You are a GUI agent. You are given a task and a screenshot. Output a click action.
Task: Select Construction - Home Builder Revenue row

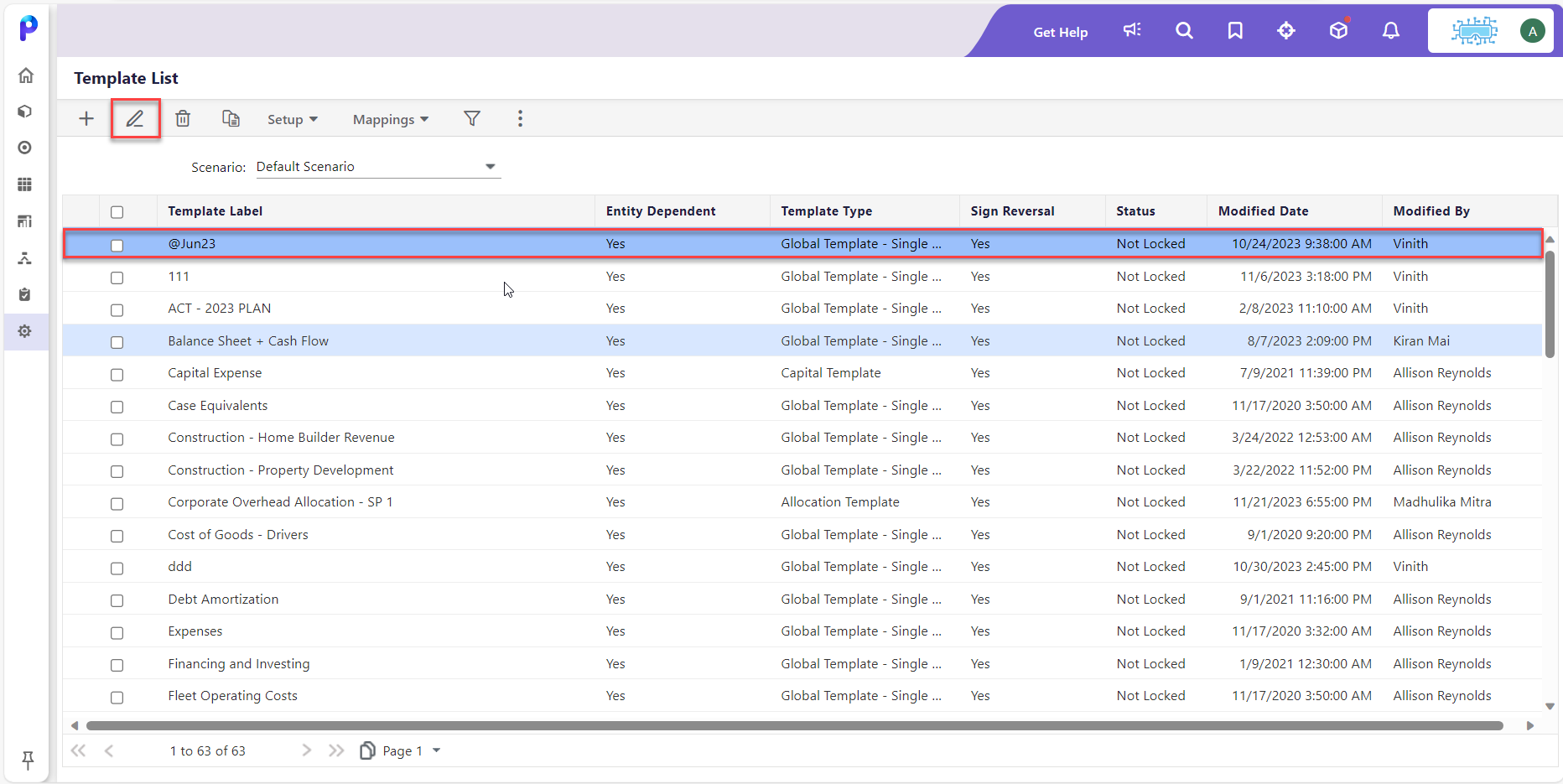(x=802, y=438)
